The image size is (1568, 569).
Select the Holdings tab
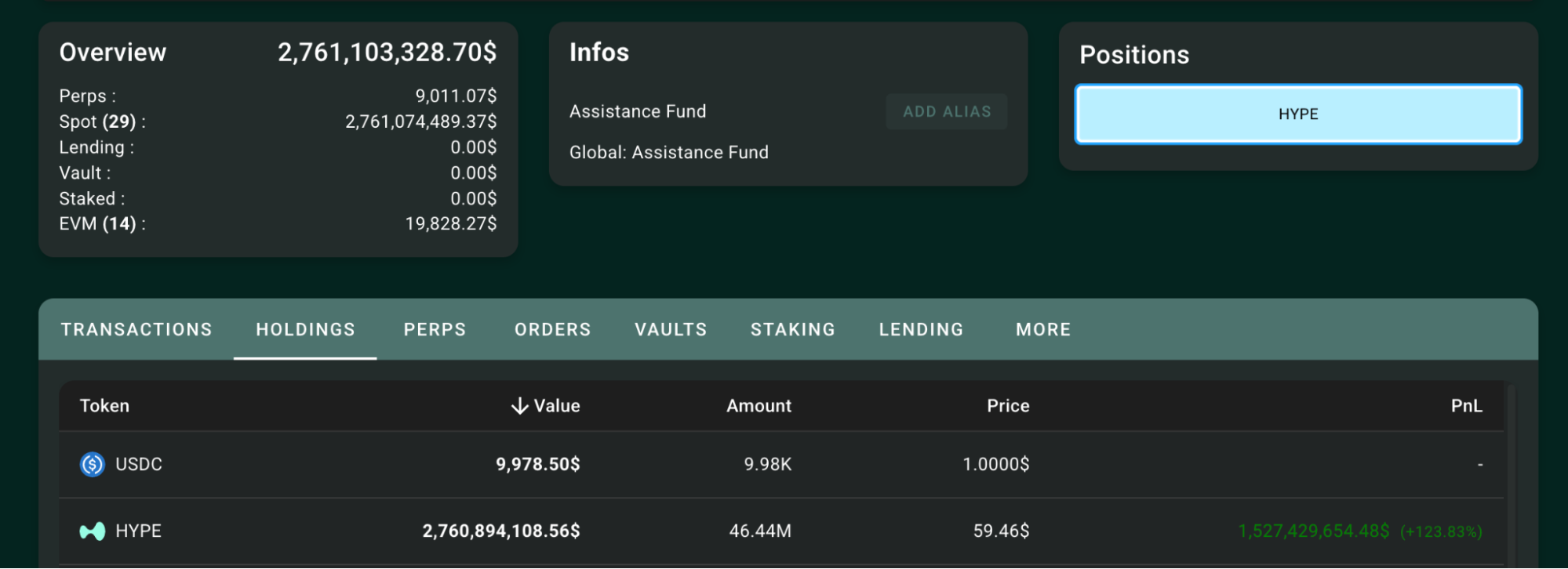(305, 330)
